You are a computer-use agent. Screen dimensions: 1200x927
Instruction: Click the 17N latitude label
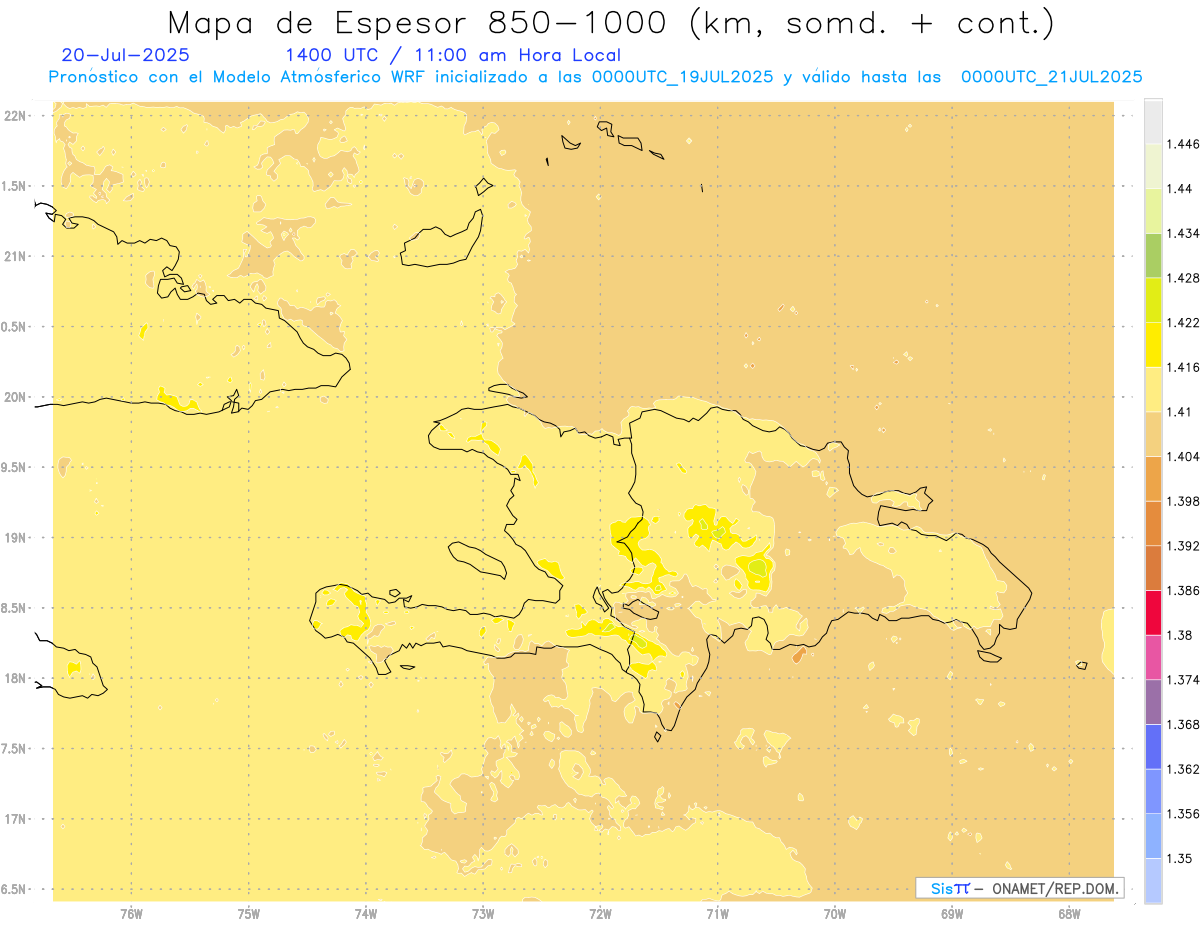(16, 819)
